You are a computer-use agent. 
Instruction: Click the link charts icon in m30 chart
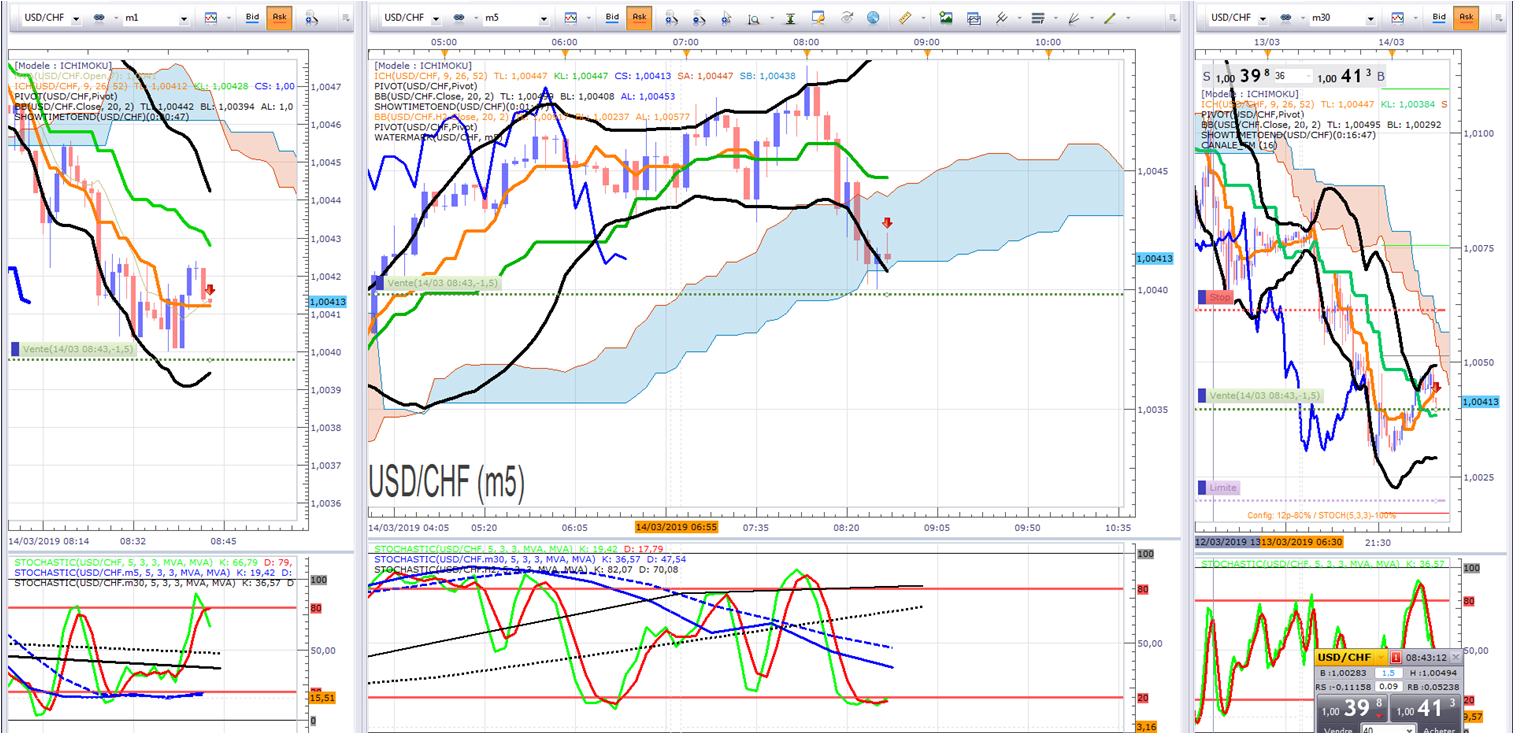point(1287,17)
